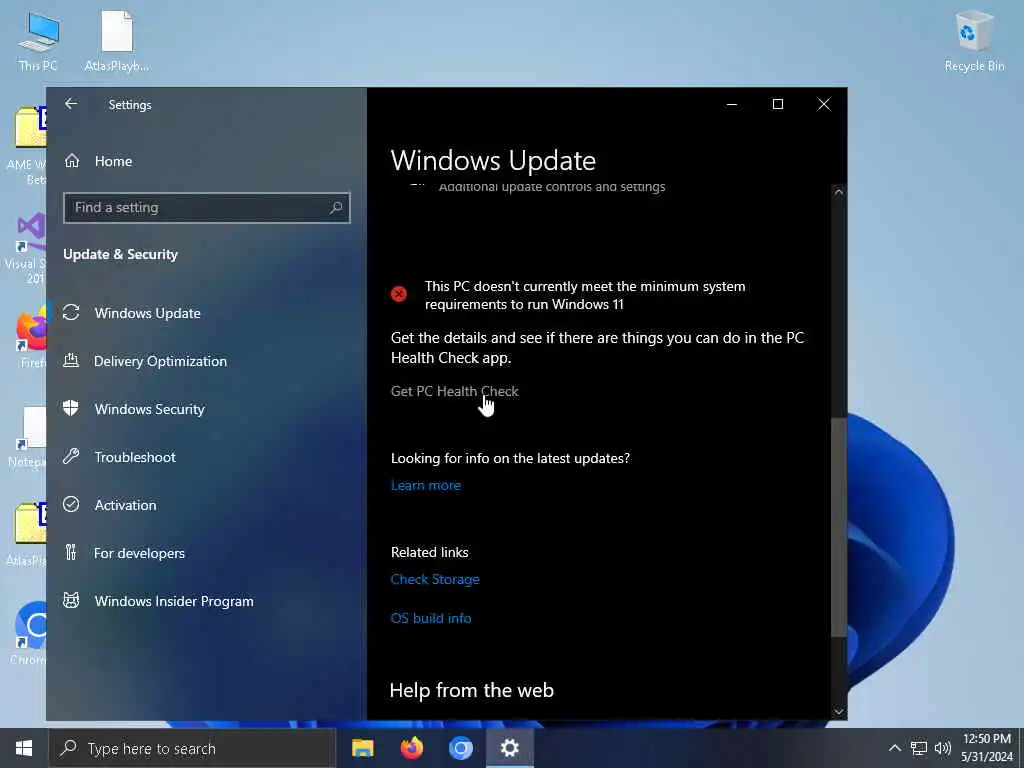Click the Windows Insider cat icon
The image size is (1024, 768).
[71, 601]
